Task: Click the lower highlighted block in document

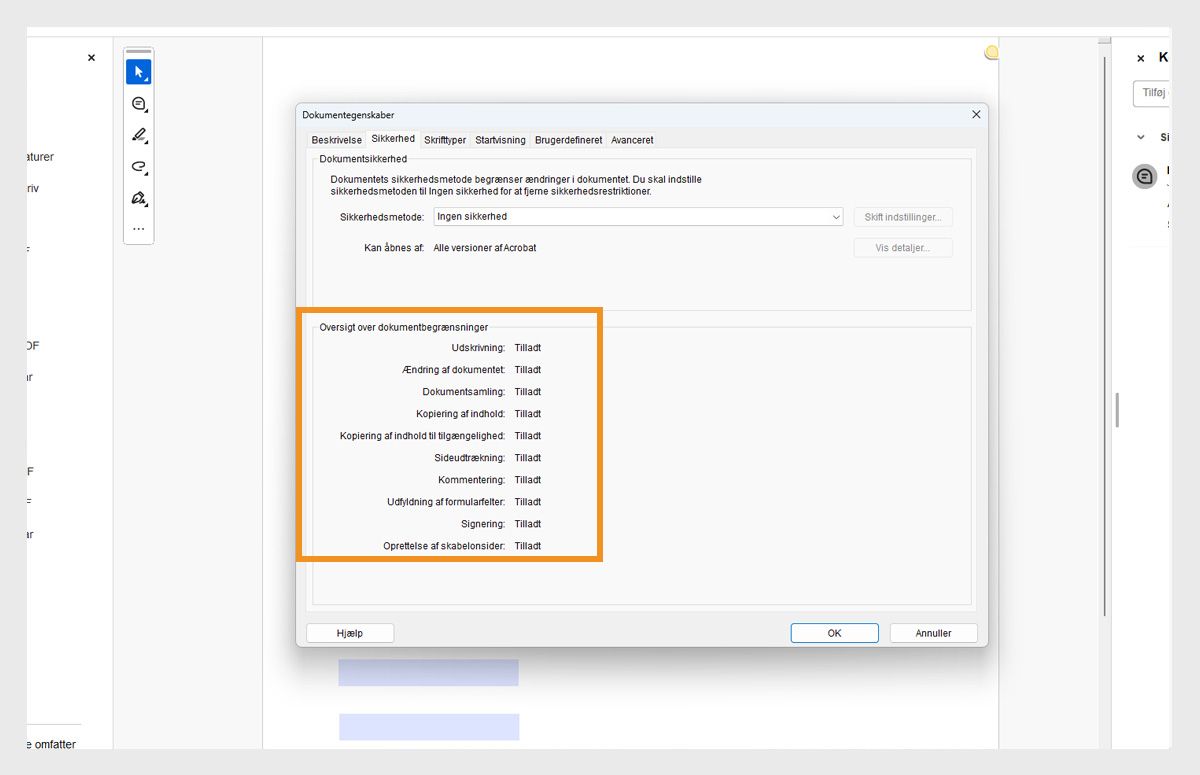Action: [428, 727]
